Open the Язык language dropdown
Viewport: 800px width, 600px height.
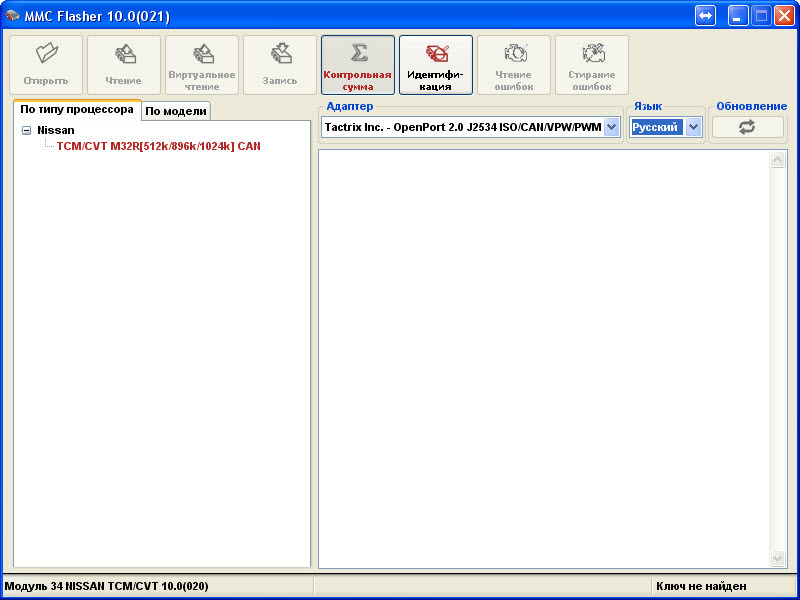693,127
